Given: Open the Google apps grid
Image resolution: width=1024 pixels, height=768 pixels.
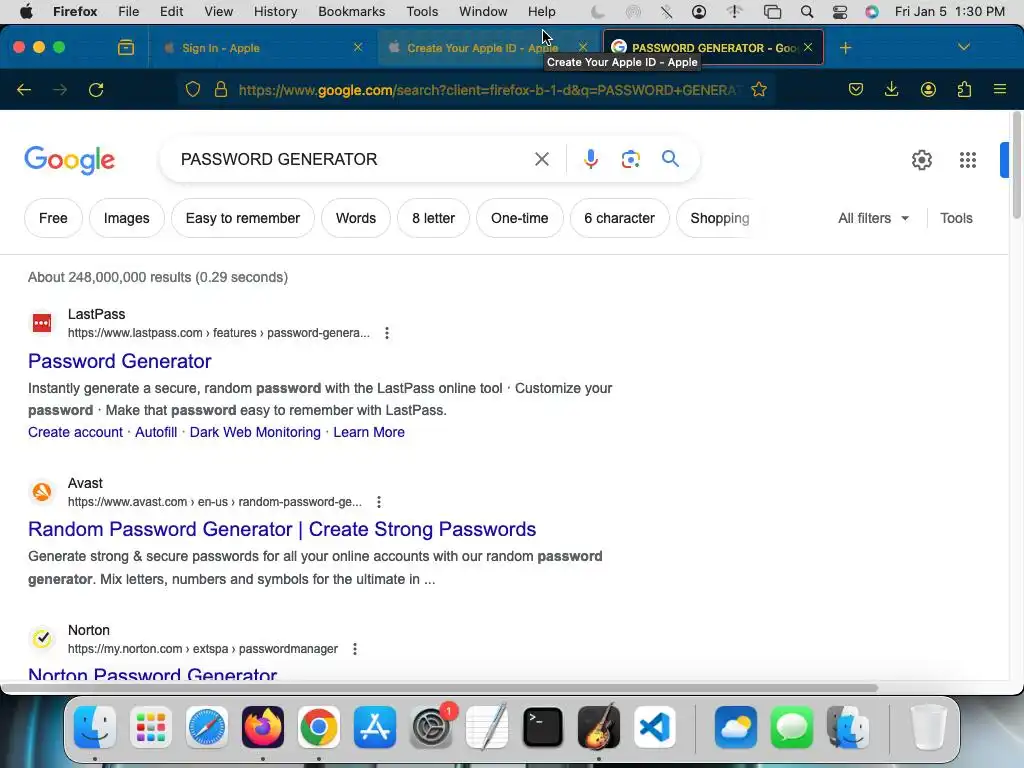Looking at the screenshot, I should 968,160.
